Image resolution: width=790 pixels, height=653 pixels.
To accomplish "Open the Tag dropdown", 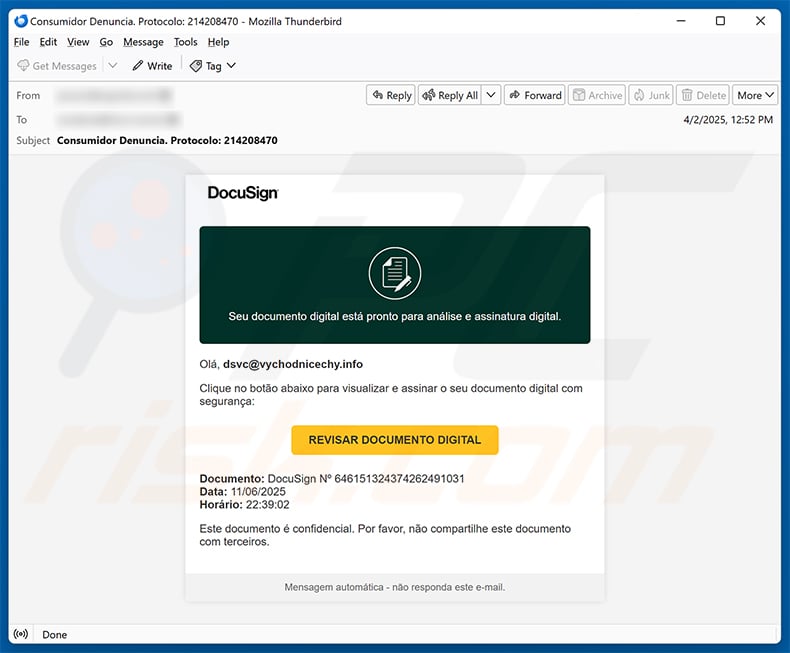I will point(212,66).
